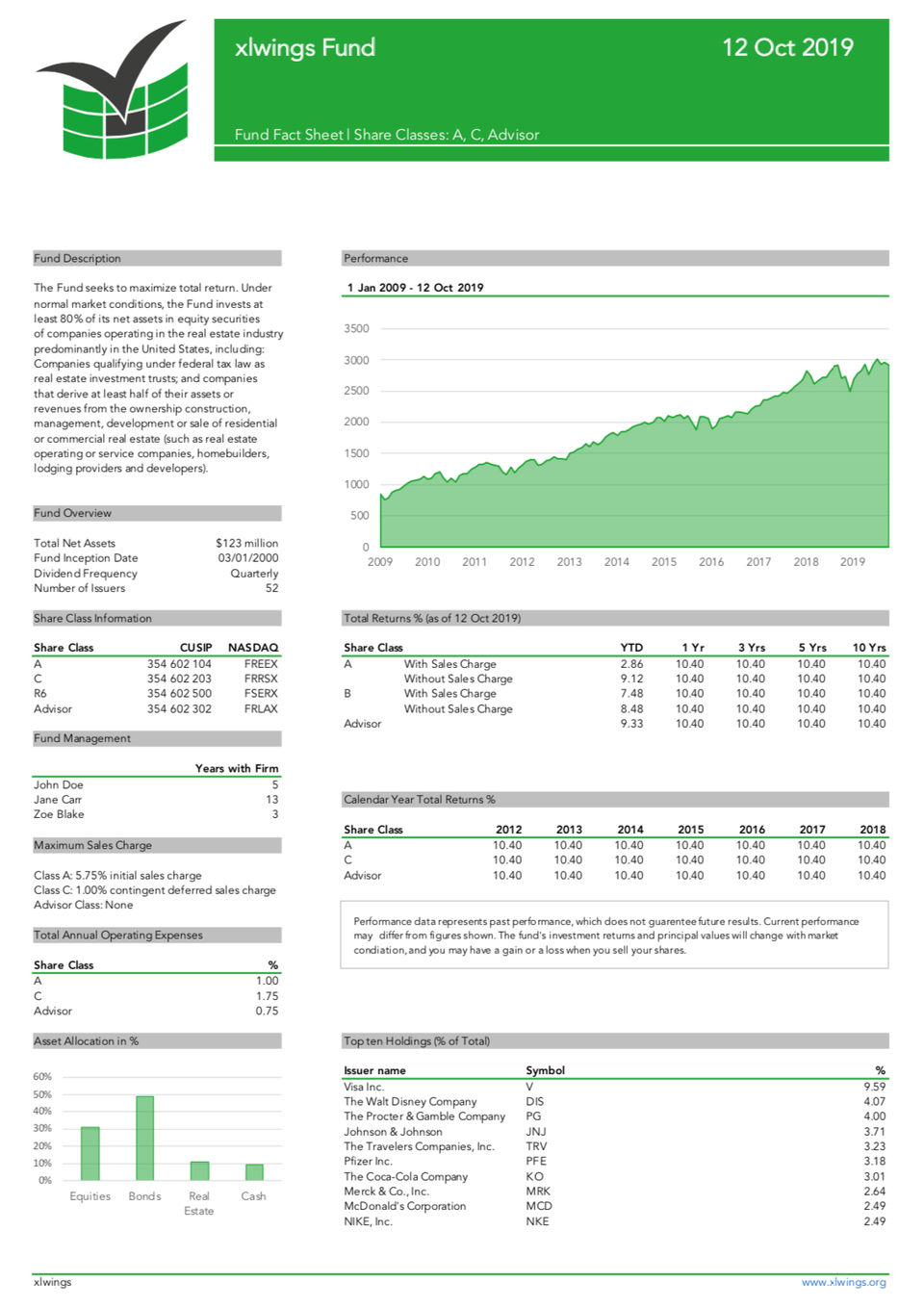Click the Visa Inc. holding row
The image size is (924, 1308).
point(614,1087)
